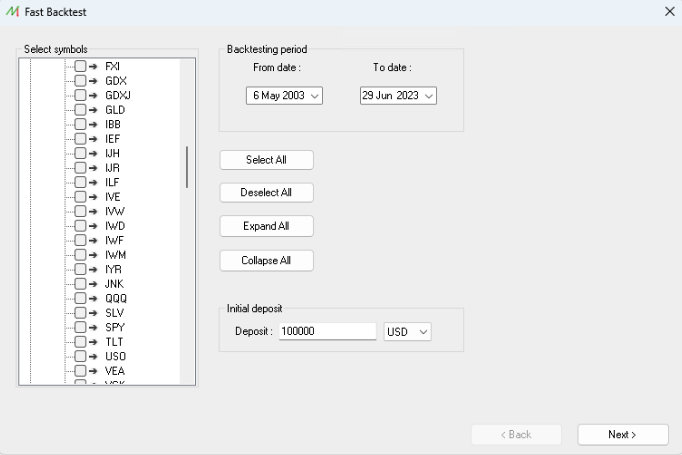The height and width of the screenshot is (455, 682).
Task: Select the IWD symbol label
Action: click(115, 226)
